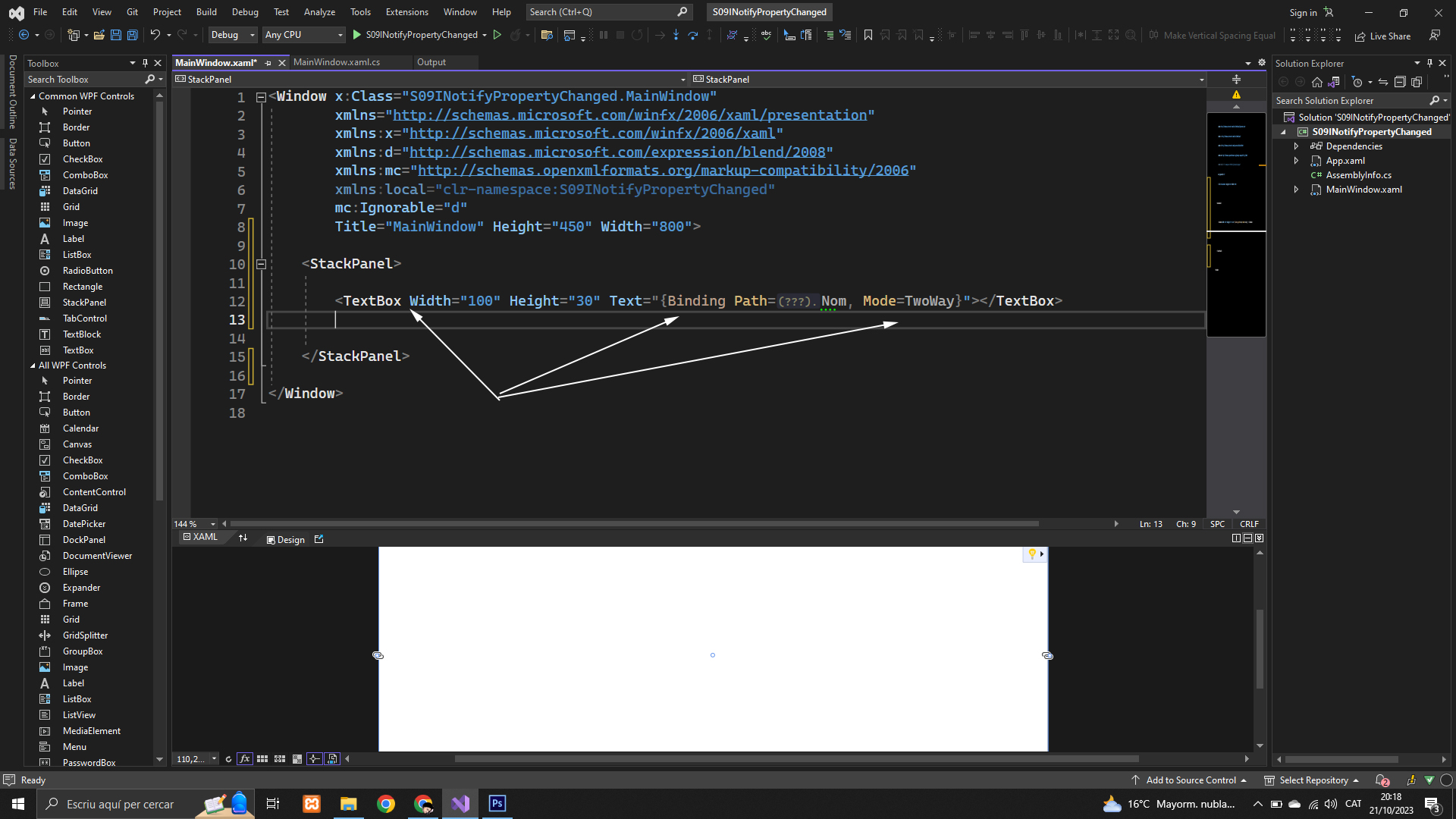Screen dimensions: 1456x819
Task: Click the Save All toolbar icon
Action: tap(133, 35)
